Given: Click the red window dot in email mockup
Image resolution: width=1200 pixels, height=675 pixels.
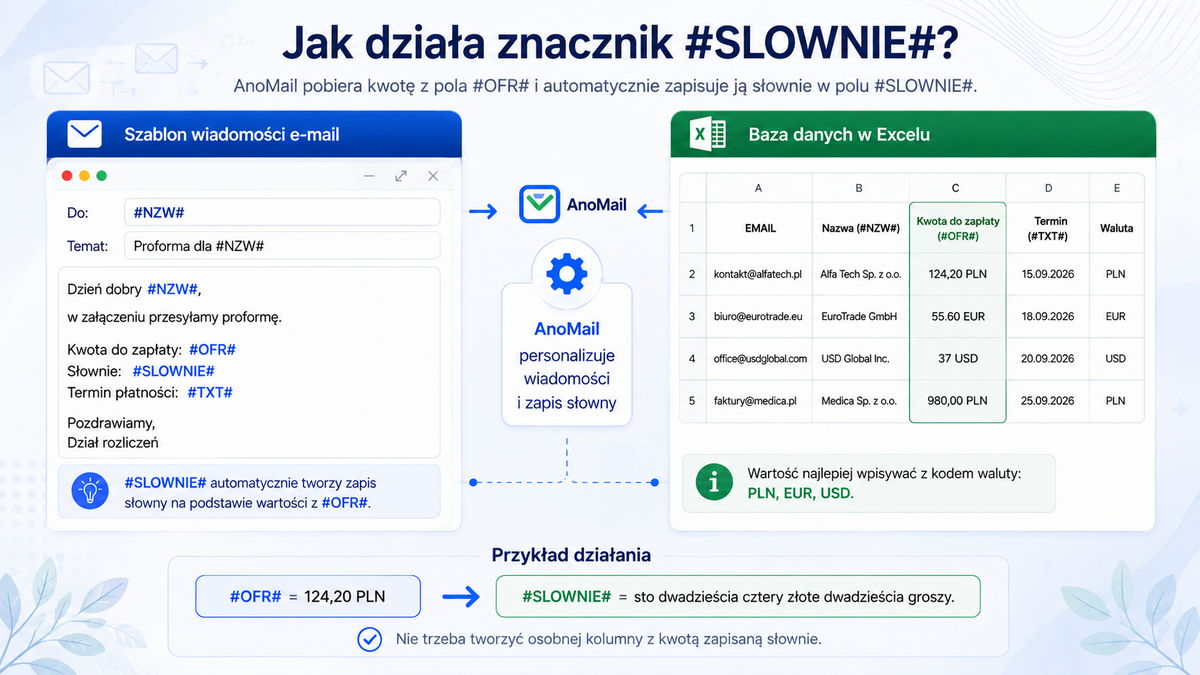Looking at the screenshot, I should (x=67, y=176).
